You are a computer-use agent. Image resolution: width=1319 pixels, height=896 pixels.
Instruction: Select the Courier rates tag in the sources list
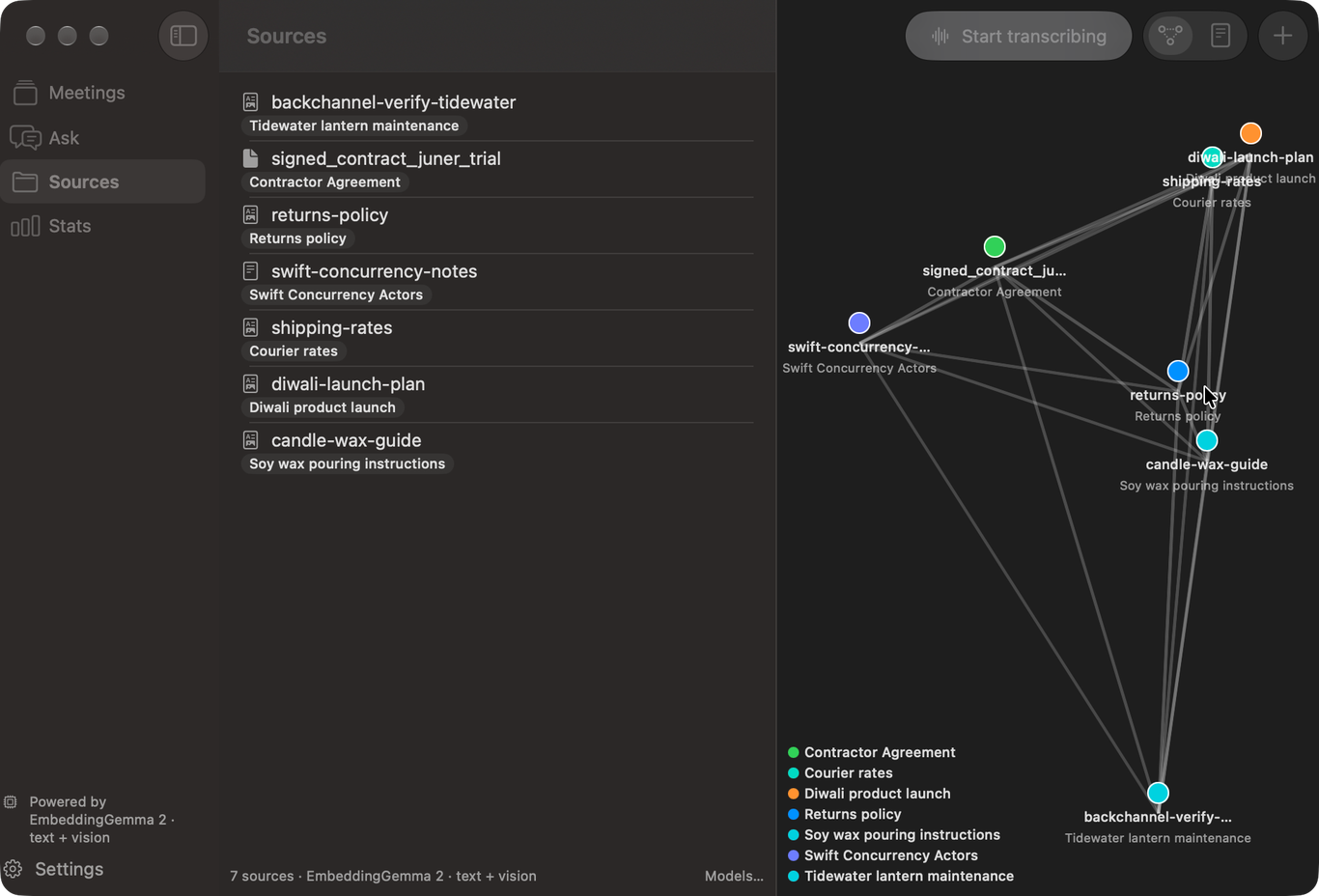(294, 351)
